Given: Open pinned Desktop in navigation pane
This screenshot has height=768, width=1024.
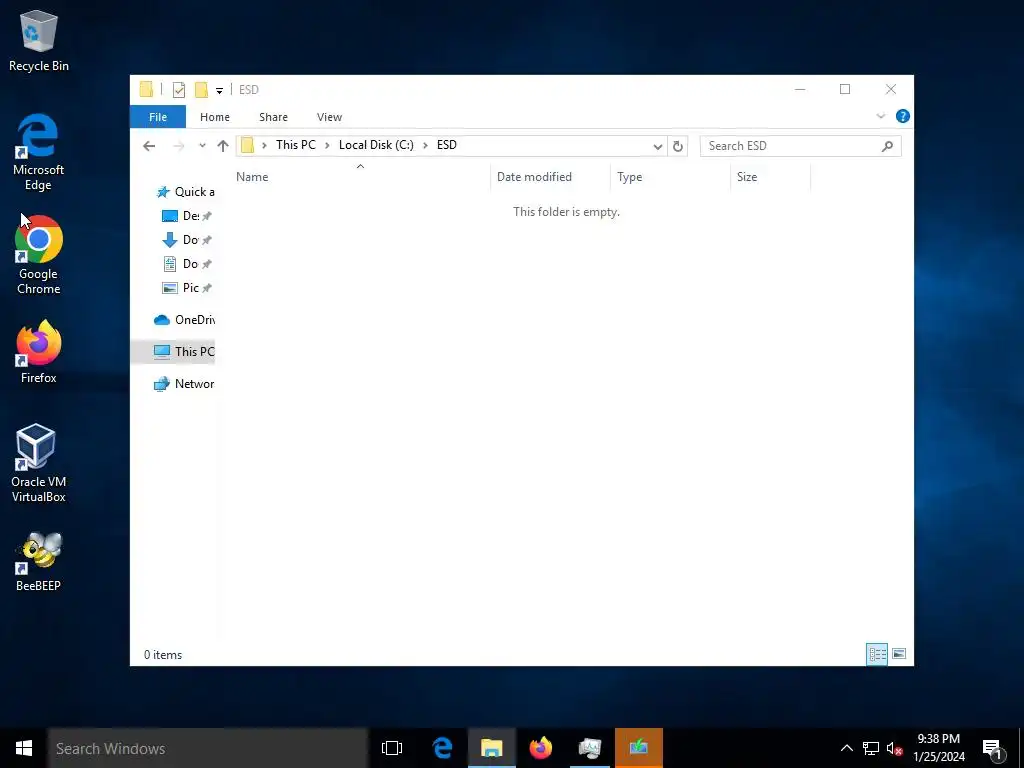Looking at the screenshot, I should click(187, 216).
